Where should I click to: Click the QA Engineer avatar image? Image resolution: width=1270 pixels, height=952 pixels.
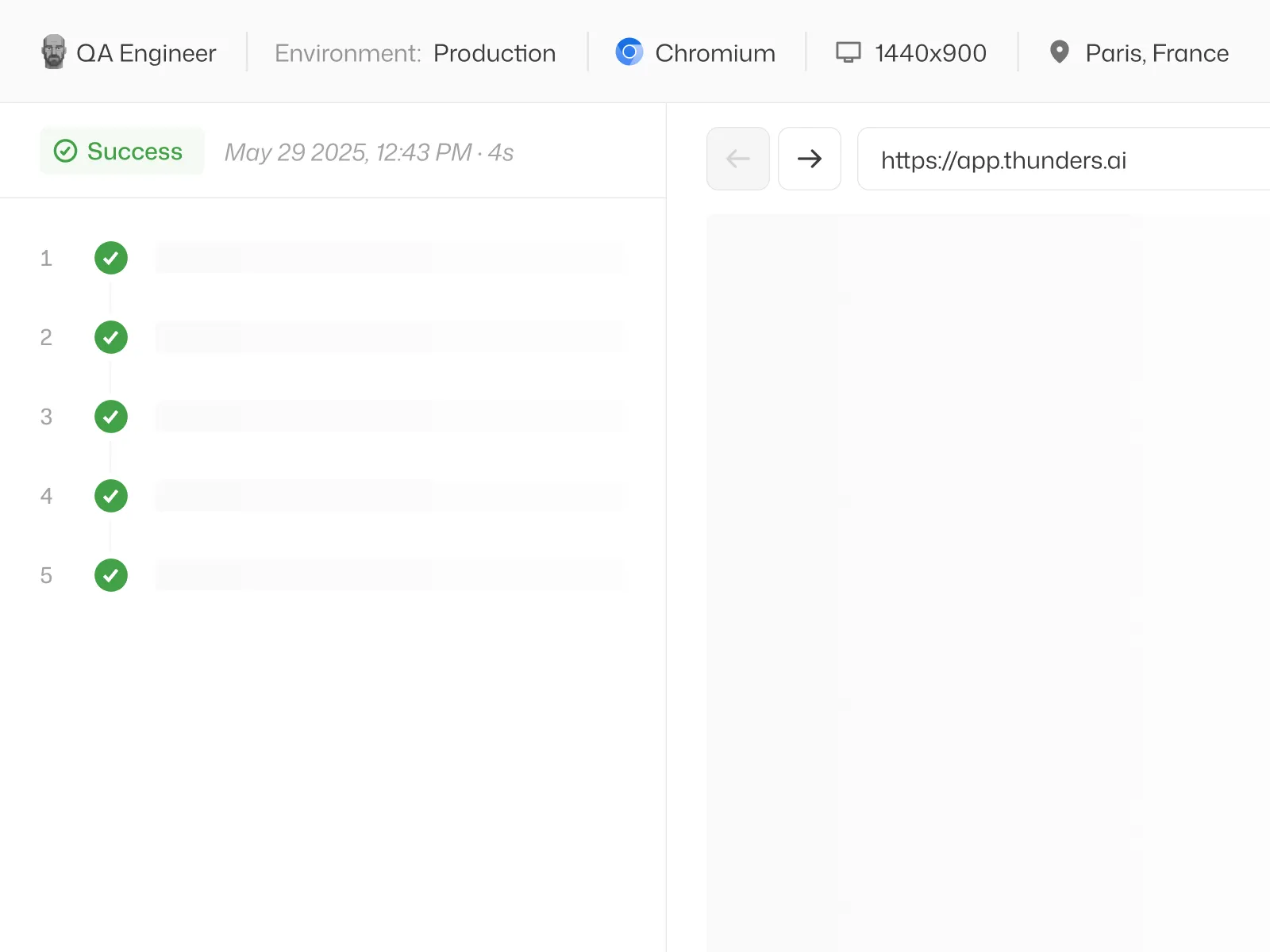click(x=55, y=51)
